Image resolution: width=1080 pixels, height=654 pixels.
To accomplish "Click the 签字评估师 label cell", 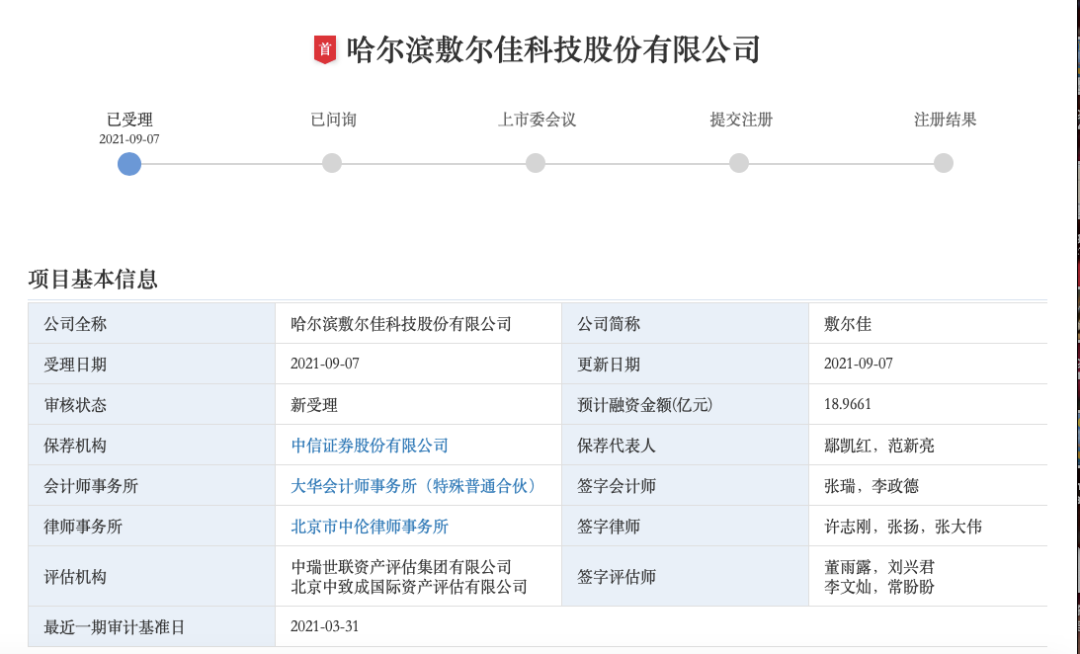I will click(685, 577).
